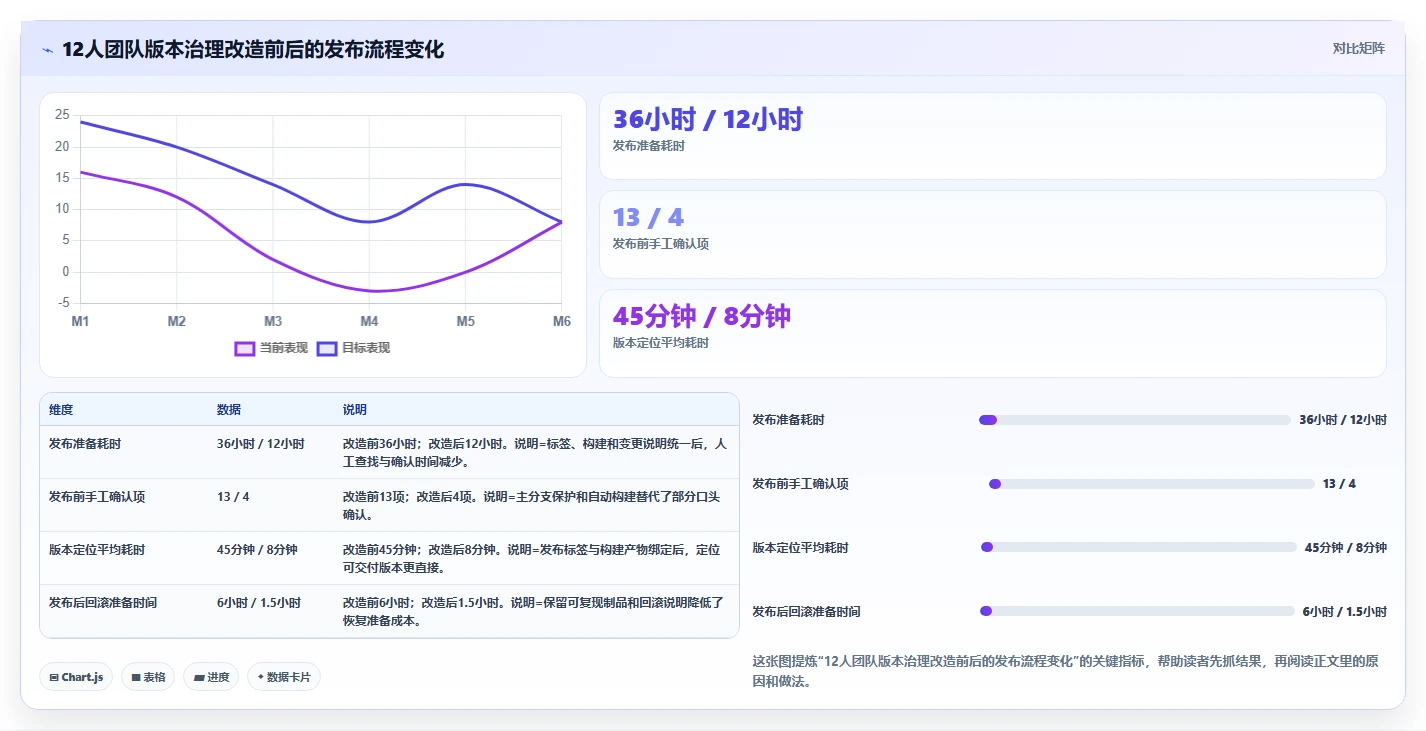
Task: Open the 45分钟 / 8分钟 data card
Action: 992,333
